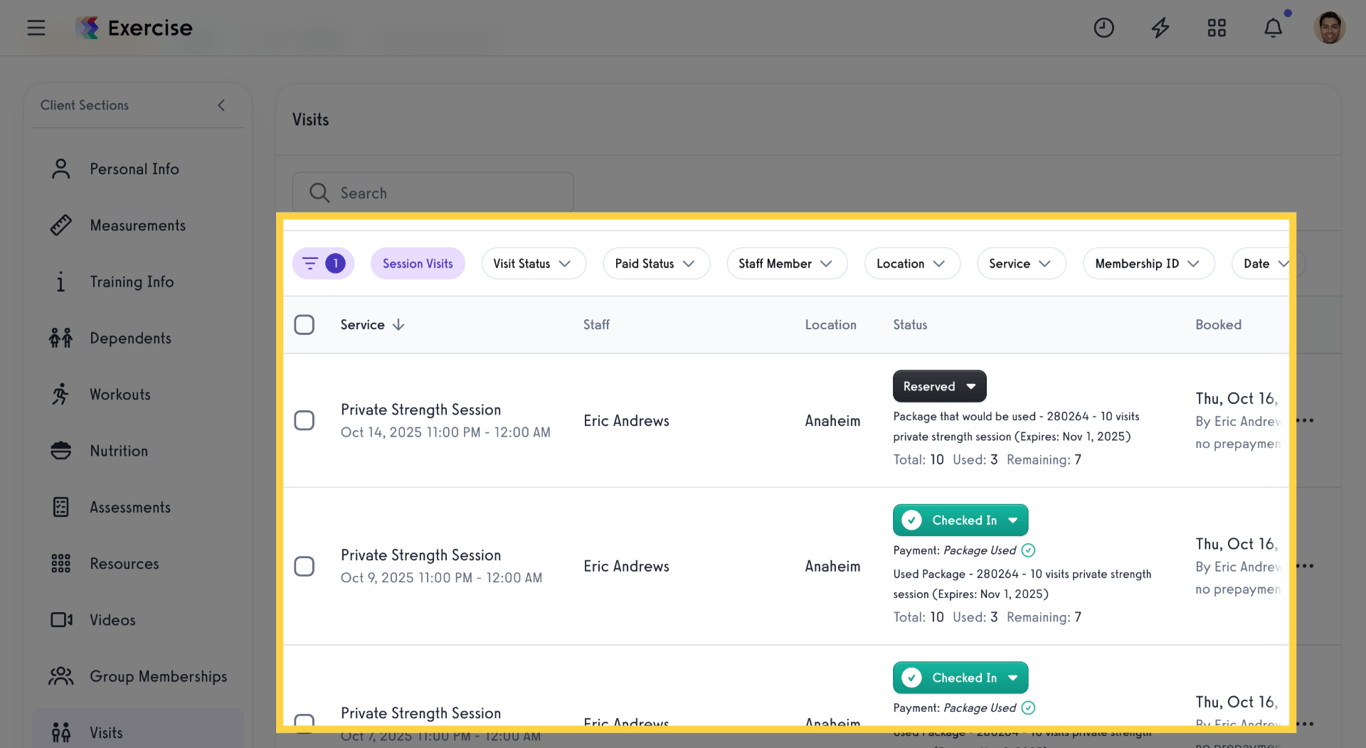Click the recent history clock icon

pos(1104,27)
